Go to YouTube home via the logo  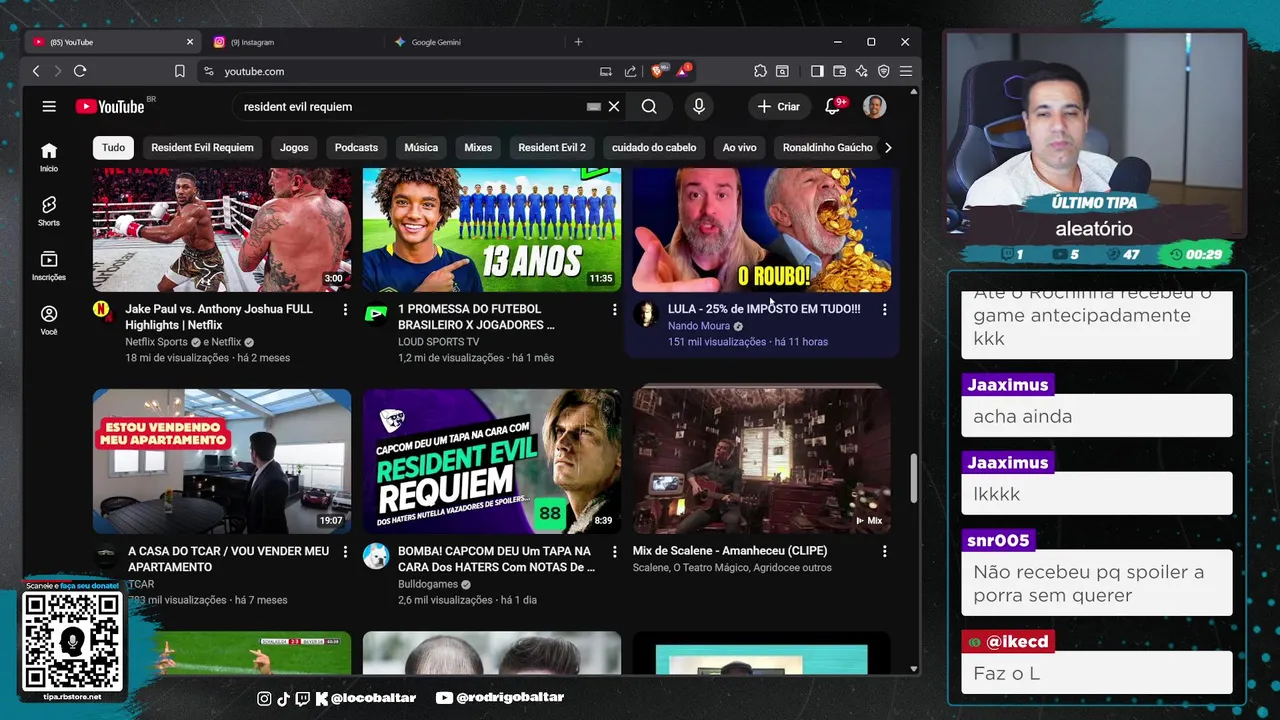coord(110,106)
